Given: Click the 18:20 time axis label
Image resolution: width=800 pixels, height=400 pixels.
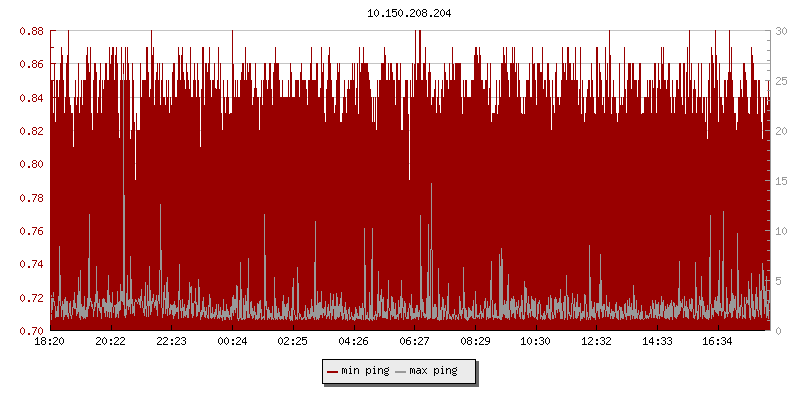Looking at the screenshot, I should pos(50,342).
